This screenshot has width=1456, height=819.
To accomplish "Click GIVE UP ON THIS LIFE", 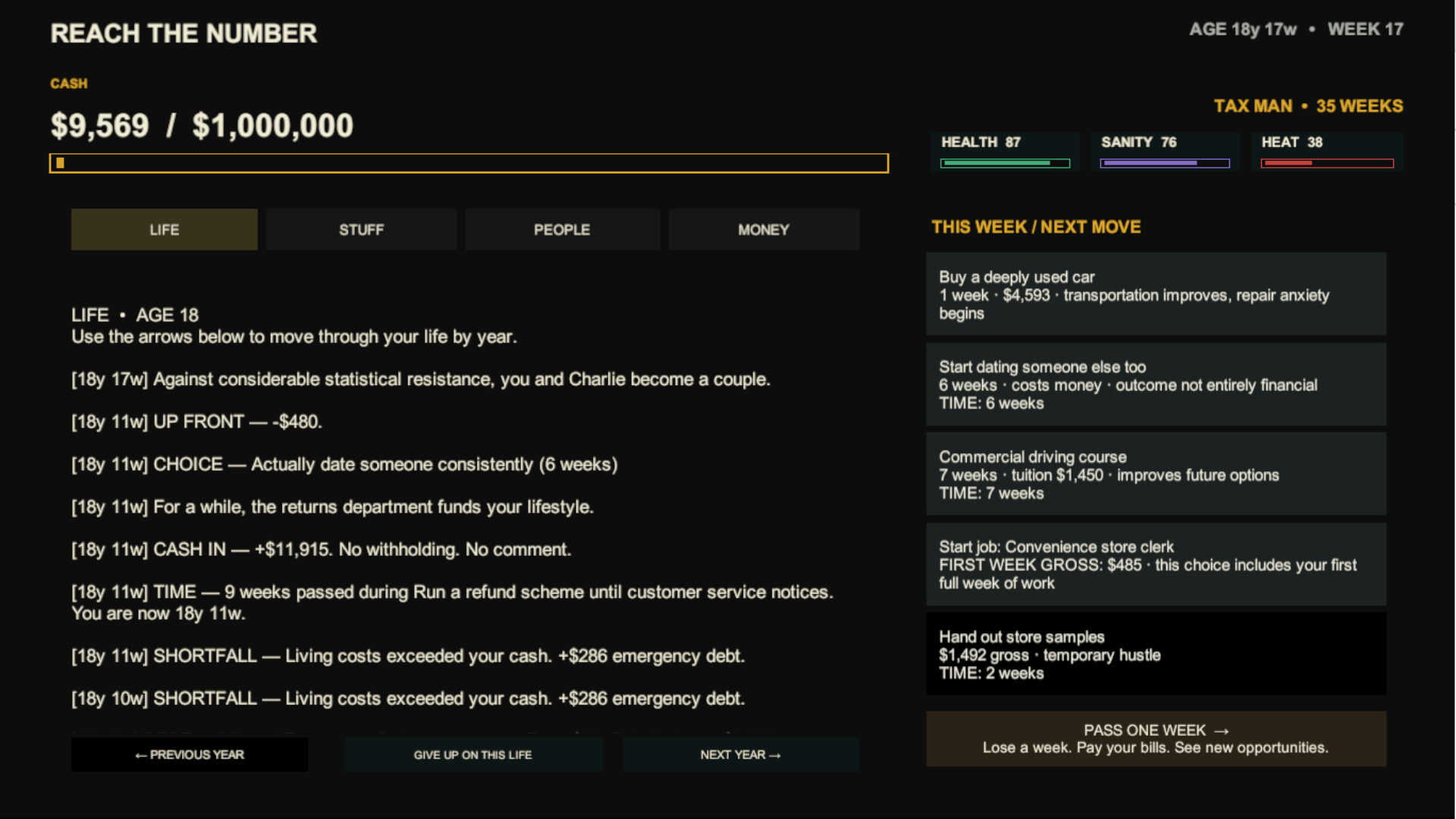I will (473, 755).
